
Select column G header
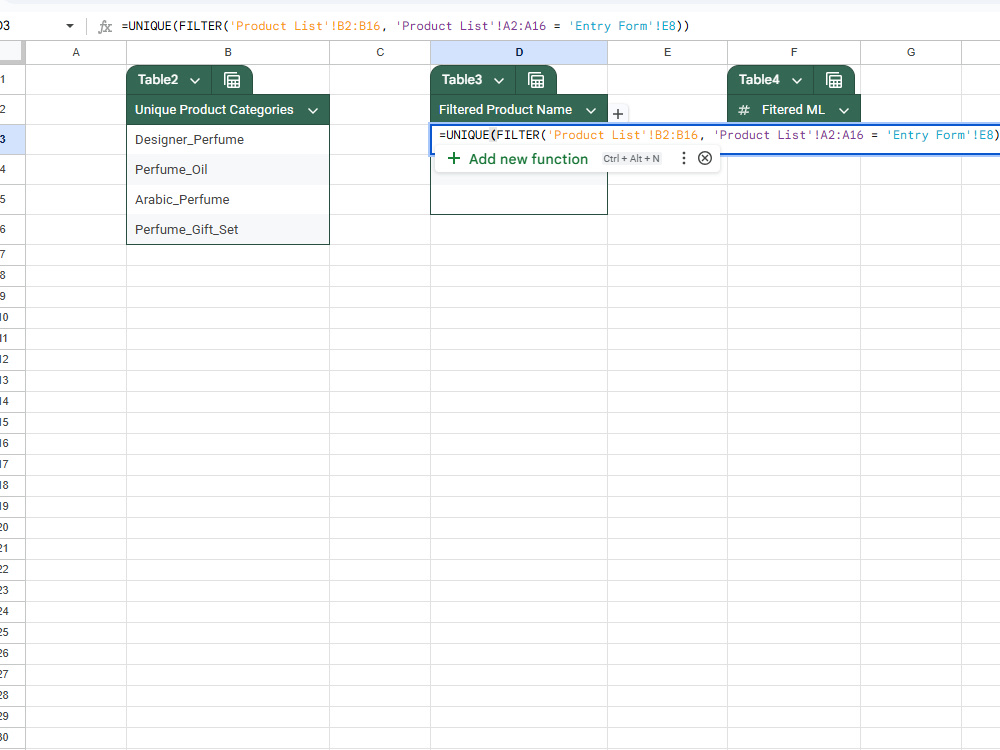pos(911,52)
